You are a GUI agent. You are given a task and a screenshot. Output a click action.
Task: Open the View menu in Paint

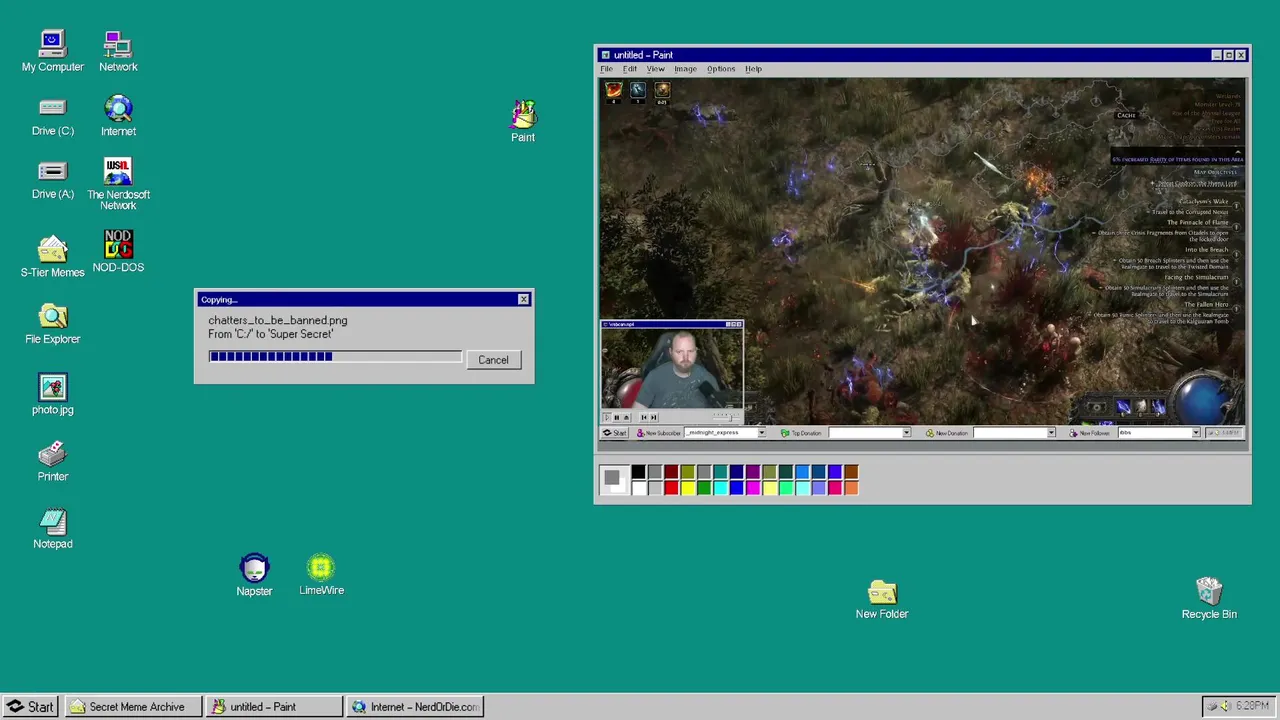pyautogui.click(x=655, y=69)
